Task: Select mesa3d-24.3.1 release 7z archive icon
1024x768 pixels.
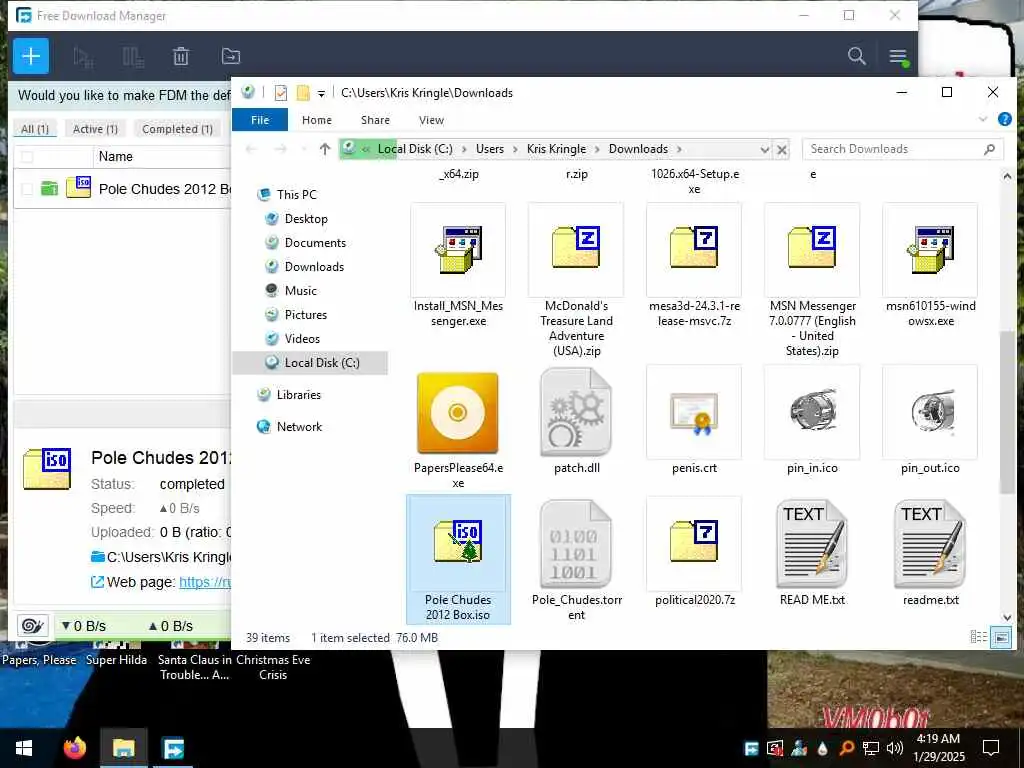Action: pos(694,250)
